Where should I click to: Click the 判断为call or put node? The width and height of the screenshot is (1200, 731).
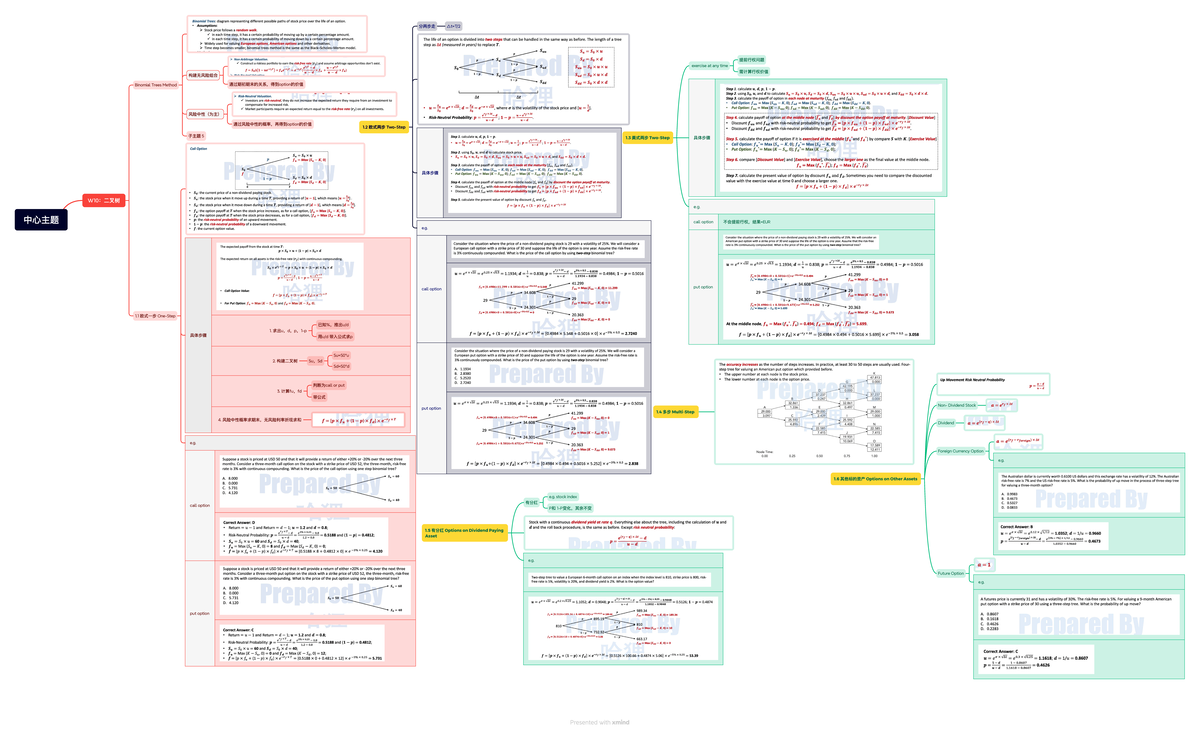coord(328,385)
